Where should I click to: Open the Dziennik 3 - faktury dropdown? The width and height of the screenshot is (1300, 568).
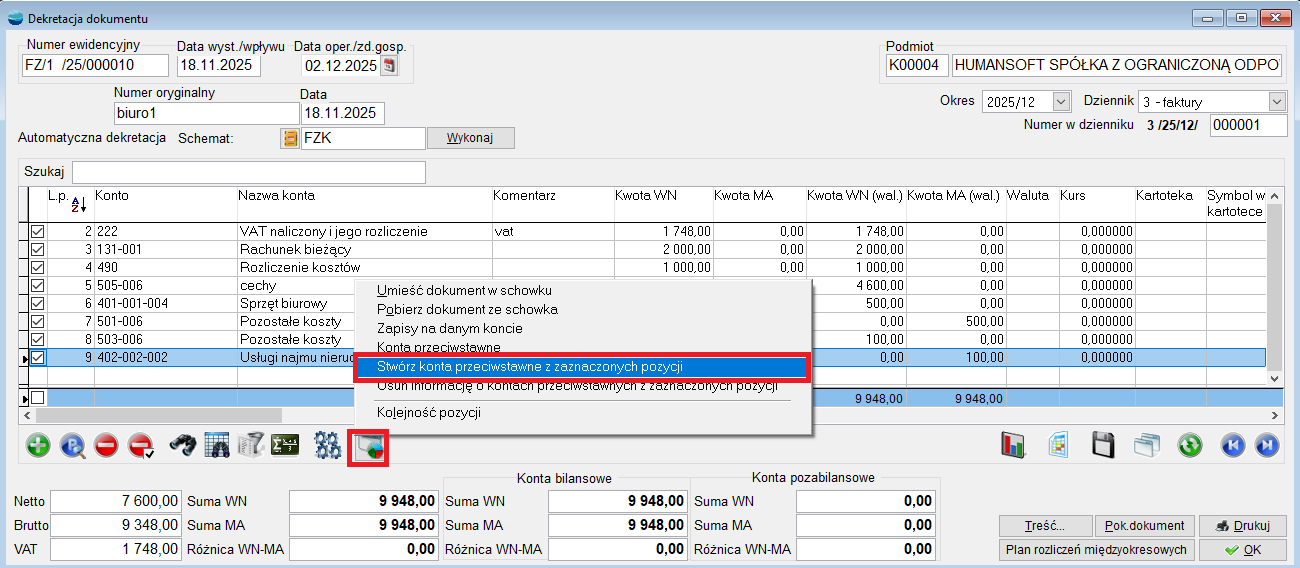click(x=1276, y=102)
